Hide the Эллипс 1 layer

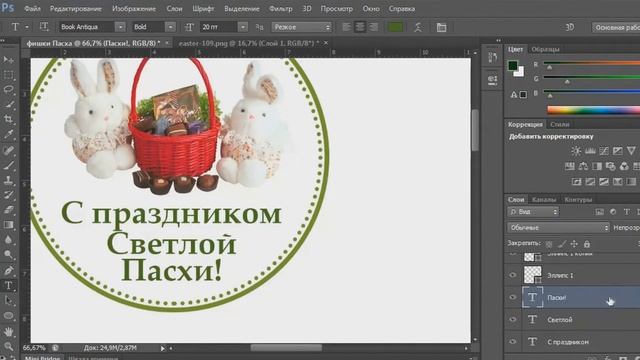pyautogui.click(x=513, y=275)
